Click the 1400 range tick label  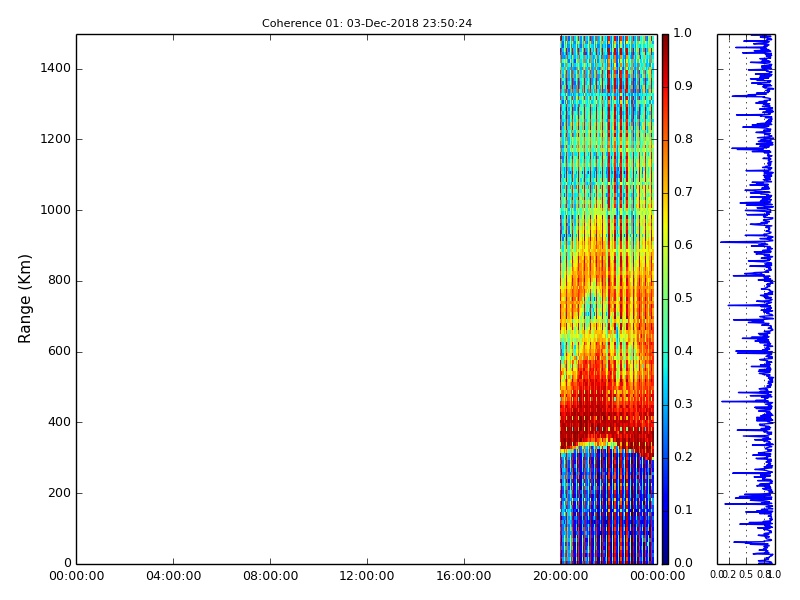coord(56,68)
